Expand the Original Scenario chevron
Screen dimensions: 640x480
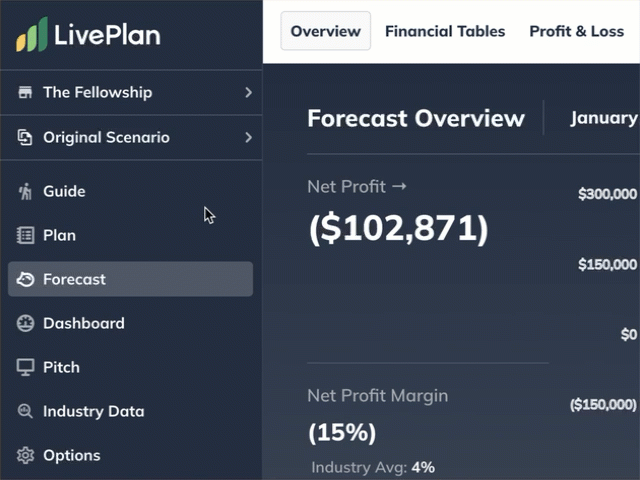pyautogui.click(x=249, y=137)
